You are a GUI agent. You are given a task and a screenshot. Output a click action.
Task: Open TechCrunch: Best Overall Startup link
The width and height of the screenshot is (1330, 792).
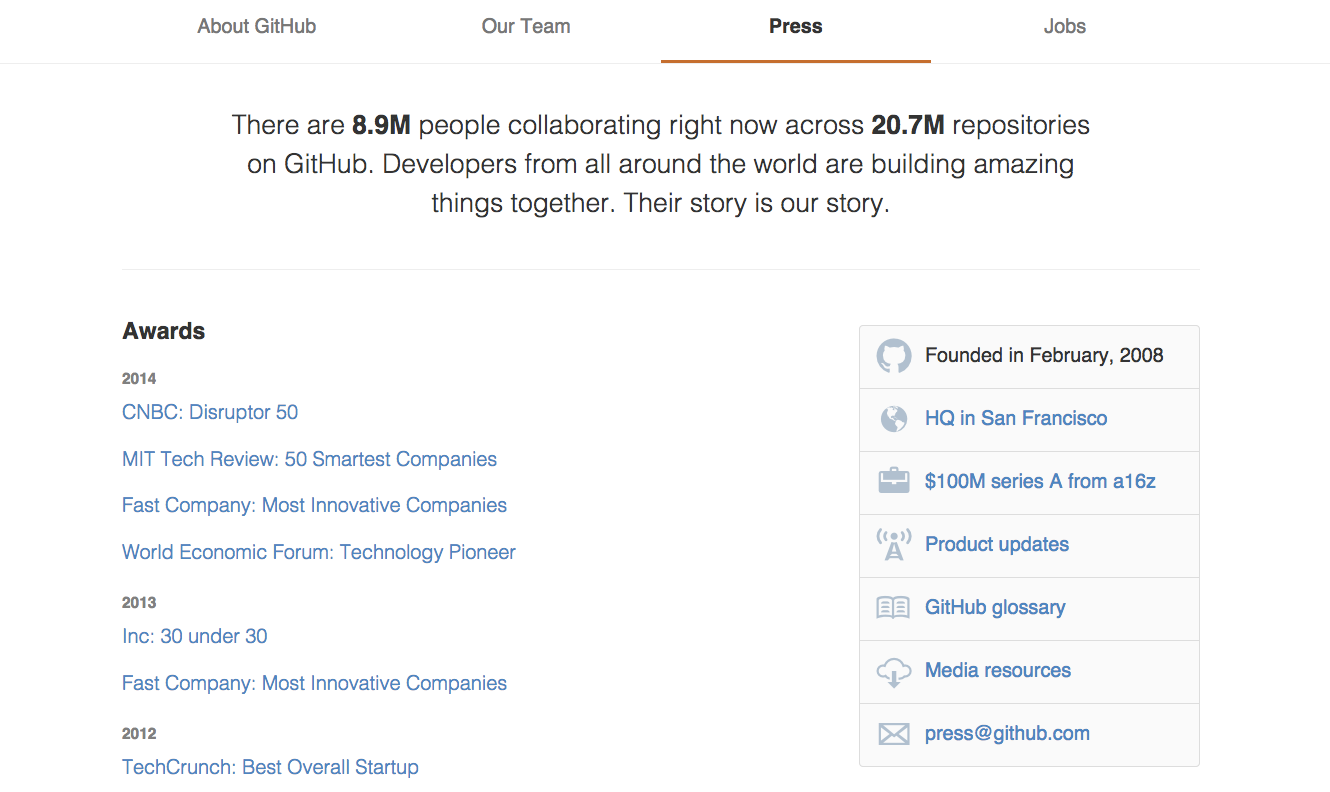click(270, 767)
